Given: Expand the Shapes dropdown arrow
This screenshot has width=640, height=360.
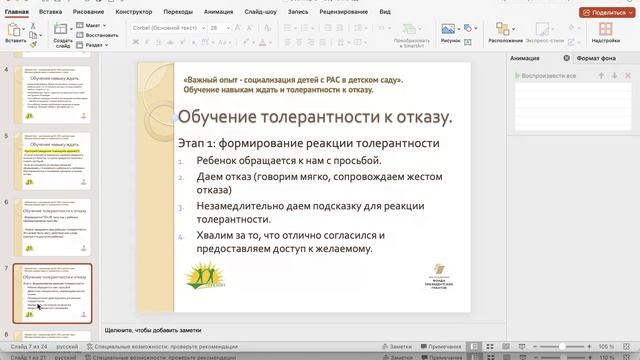Looking at the screenshot, I should tap(476, 28).
